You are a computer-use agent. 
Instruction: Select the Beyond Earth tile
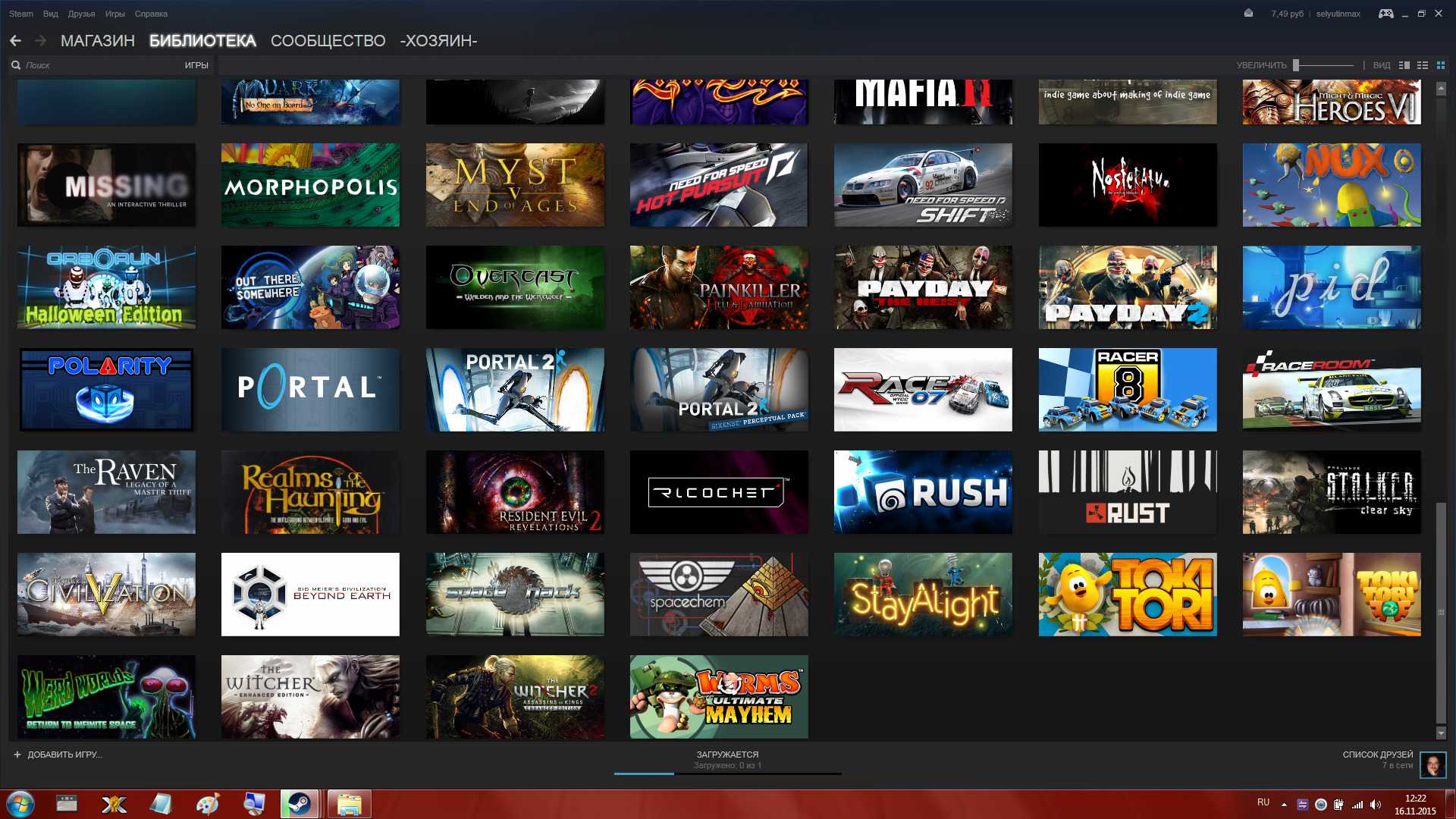310,594
